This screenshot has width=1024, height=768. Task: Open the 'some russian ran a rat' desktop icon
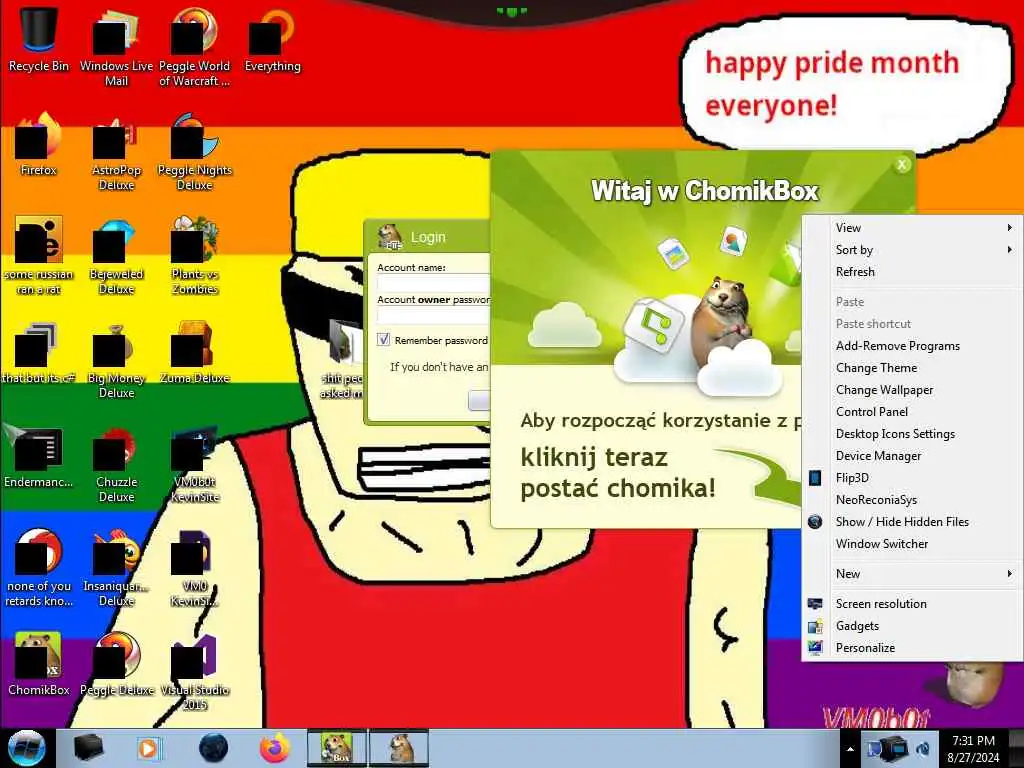tap(39, 256)
